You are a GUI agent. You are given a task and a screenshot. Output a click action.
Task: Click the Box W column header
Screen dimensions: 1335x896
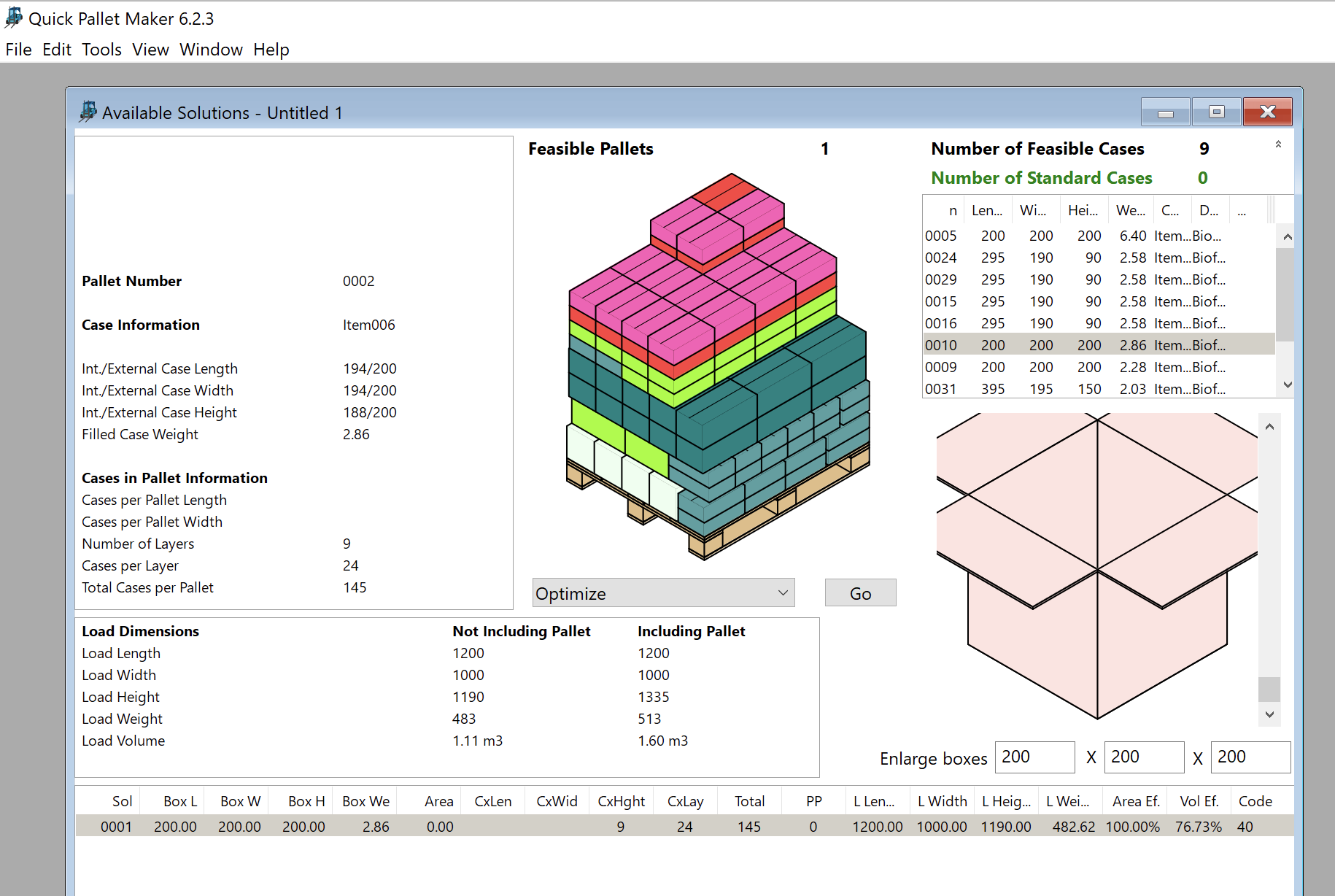pyautogui.click(x=237, y=801)
